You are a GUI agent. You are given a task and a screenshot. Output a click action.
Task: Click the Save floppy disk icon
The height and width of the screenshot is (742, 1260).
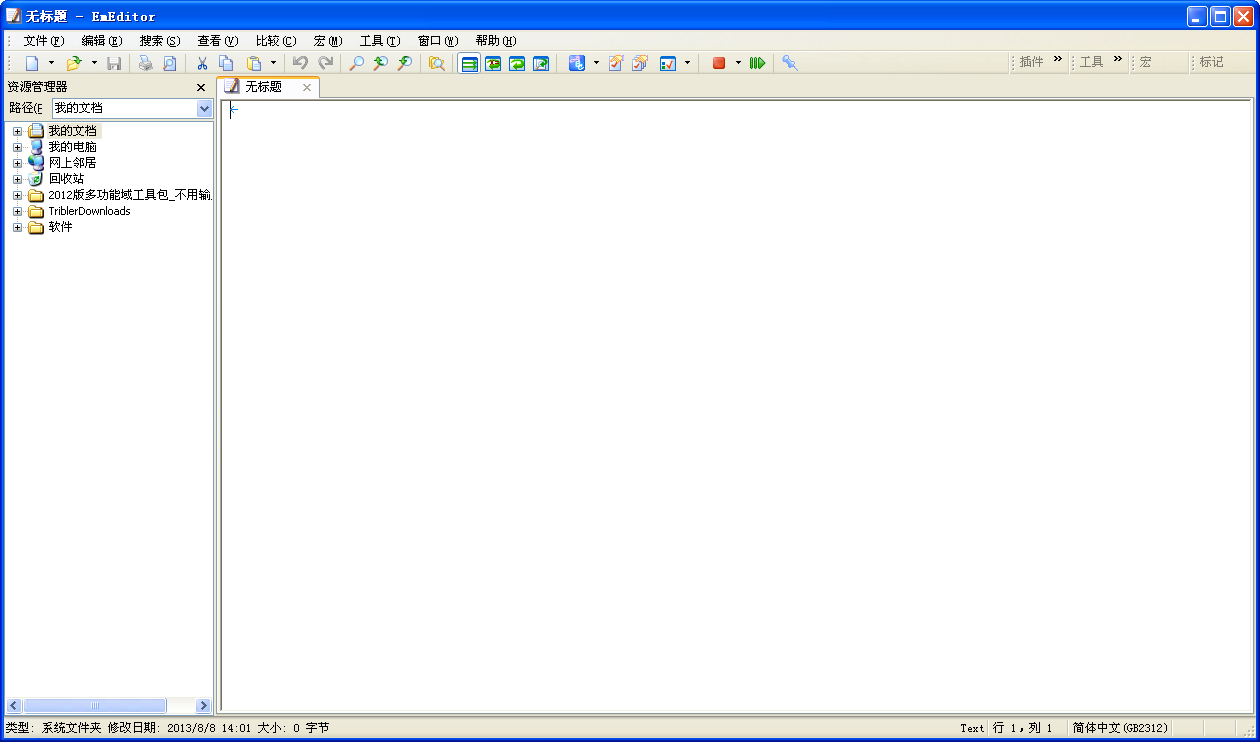pos(114,63)
